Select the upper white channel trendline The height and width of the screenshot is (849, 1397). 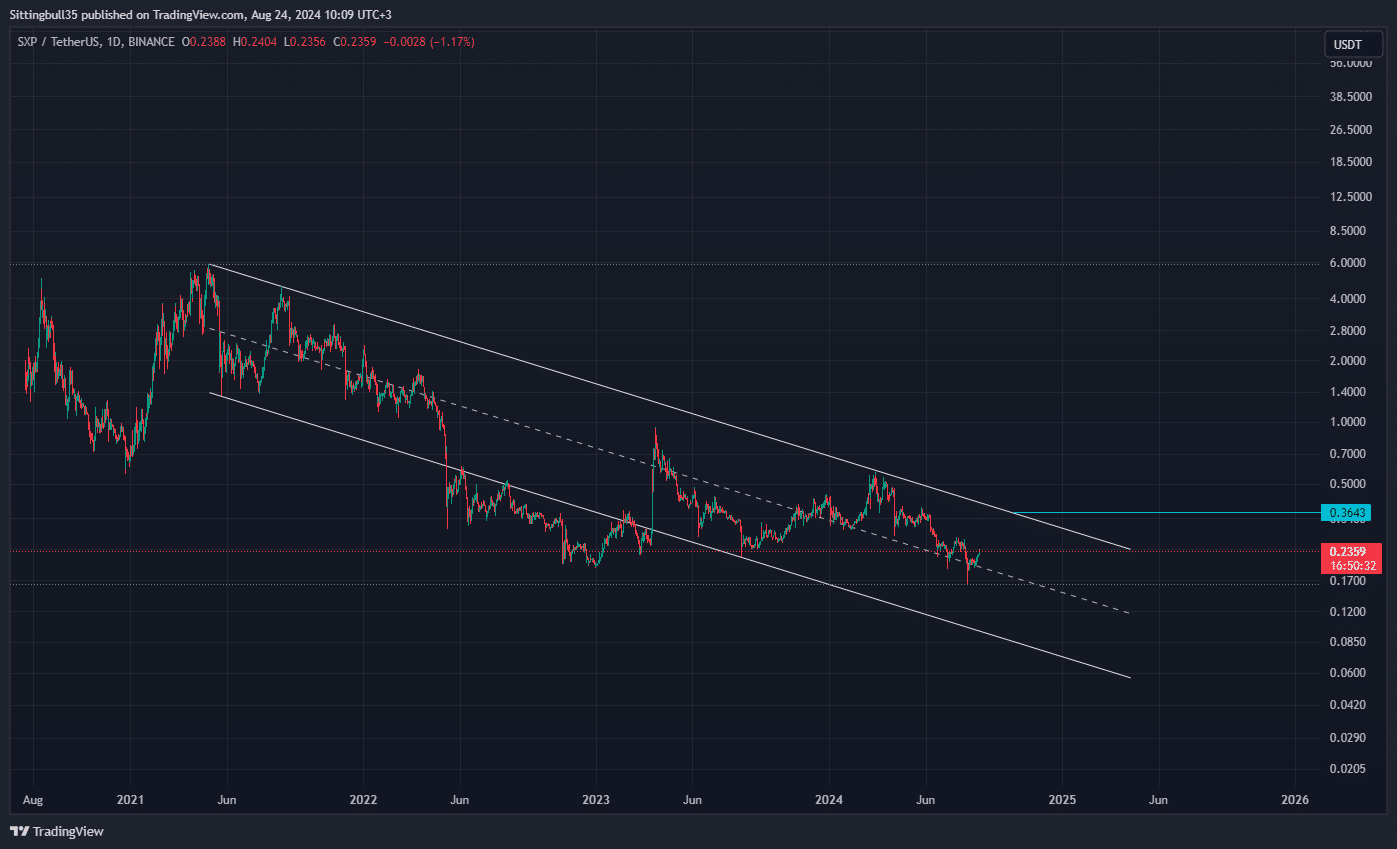click(670, 407)
